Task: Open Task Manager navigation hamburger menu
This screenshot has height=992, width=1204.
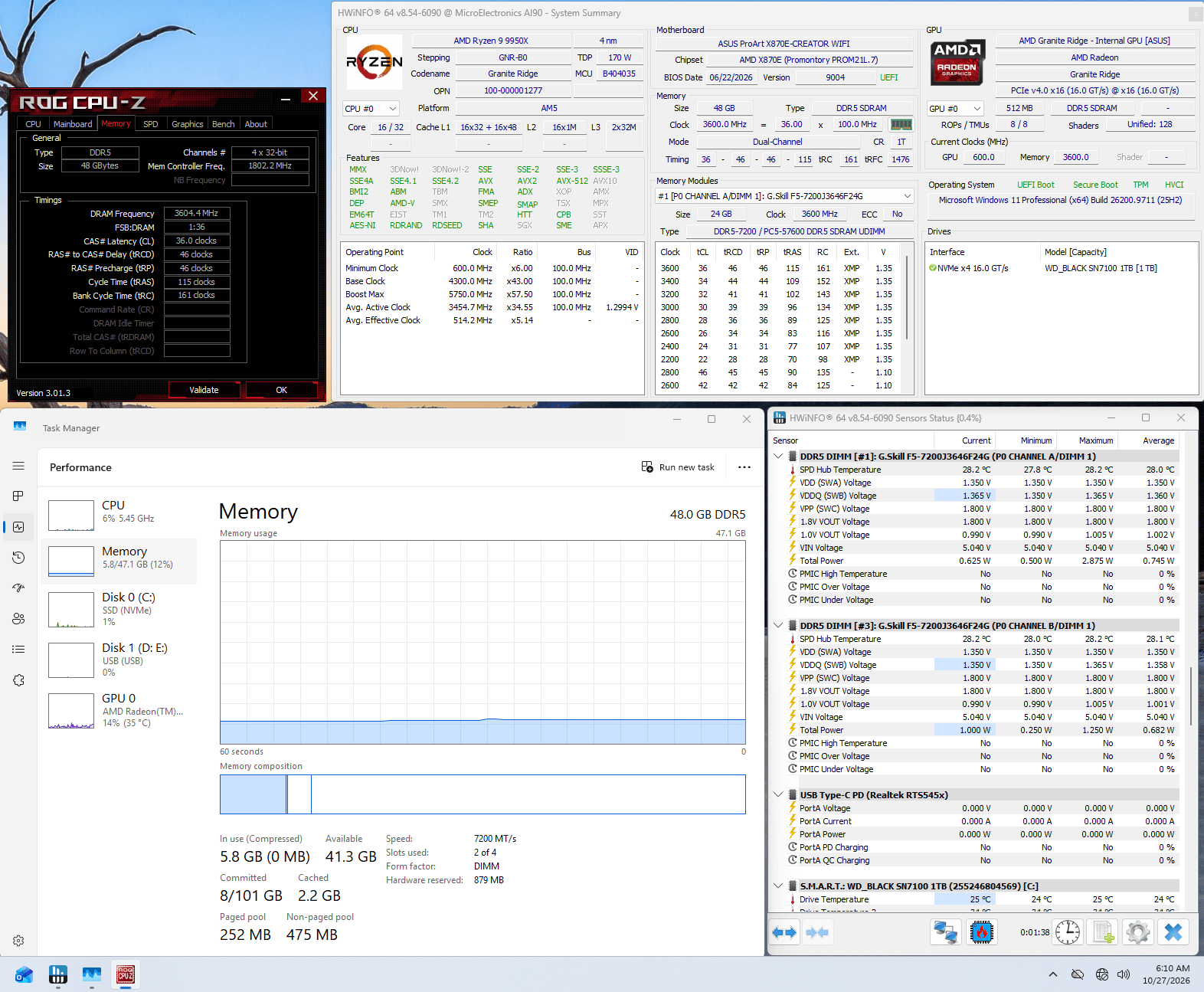Action: click(18, 466)
